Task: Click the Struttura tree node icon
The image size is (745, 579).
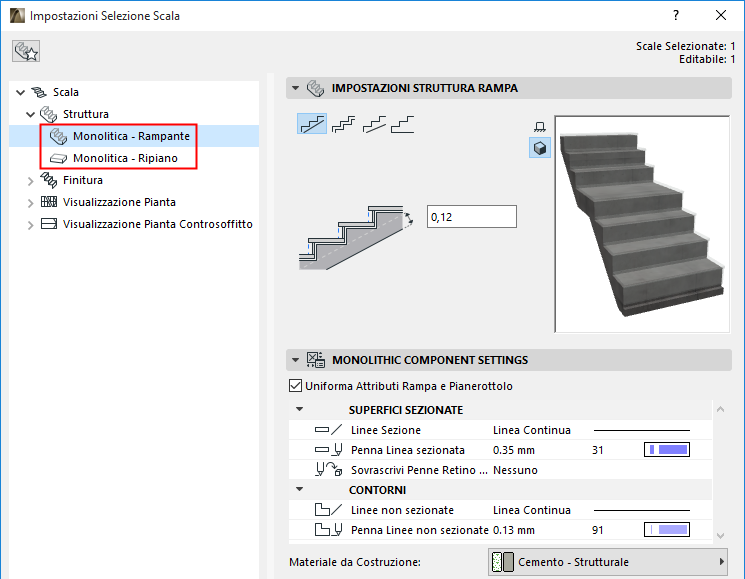Action: (x=48, y=114)
